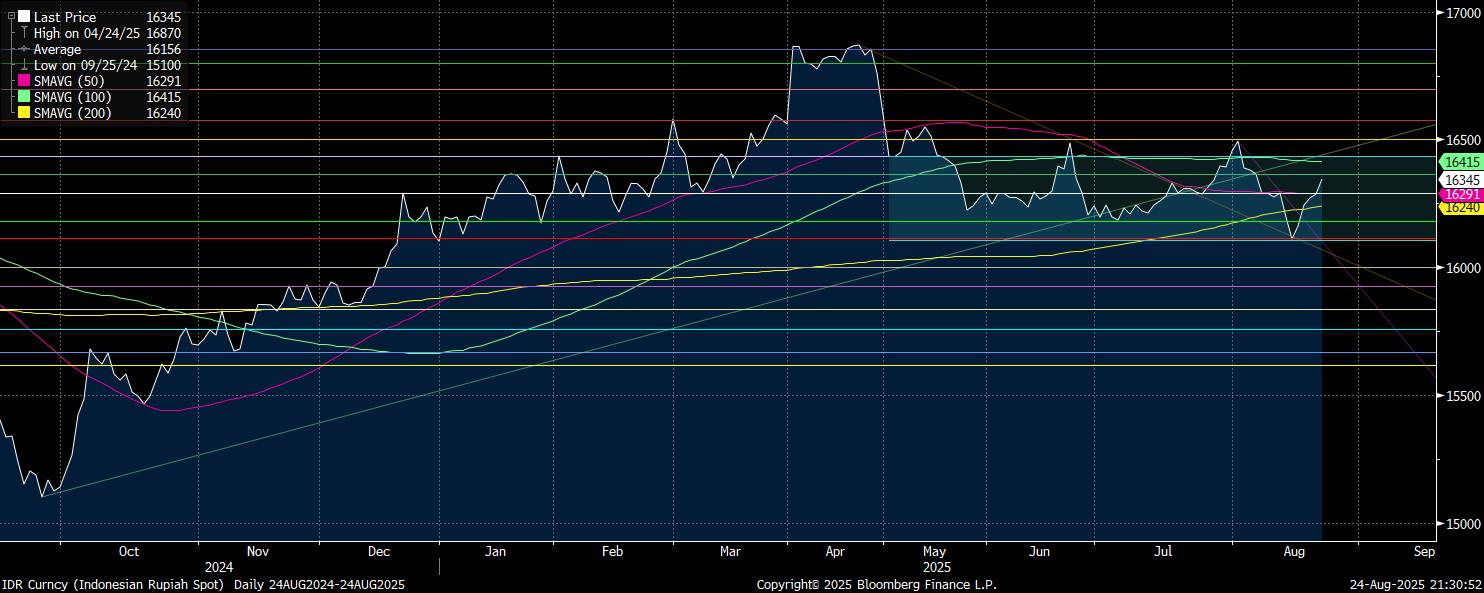
Task: Click the green SMAVG (100) legend swatch
Action: [24, 97]
